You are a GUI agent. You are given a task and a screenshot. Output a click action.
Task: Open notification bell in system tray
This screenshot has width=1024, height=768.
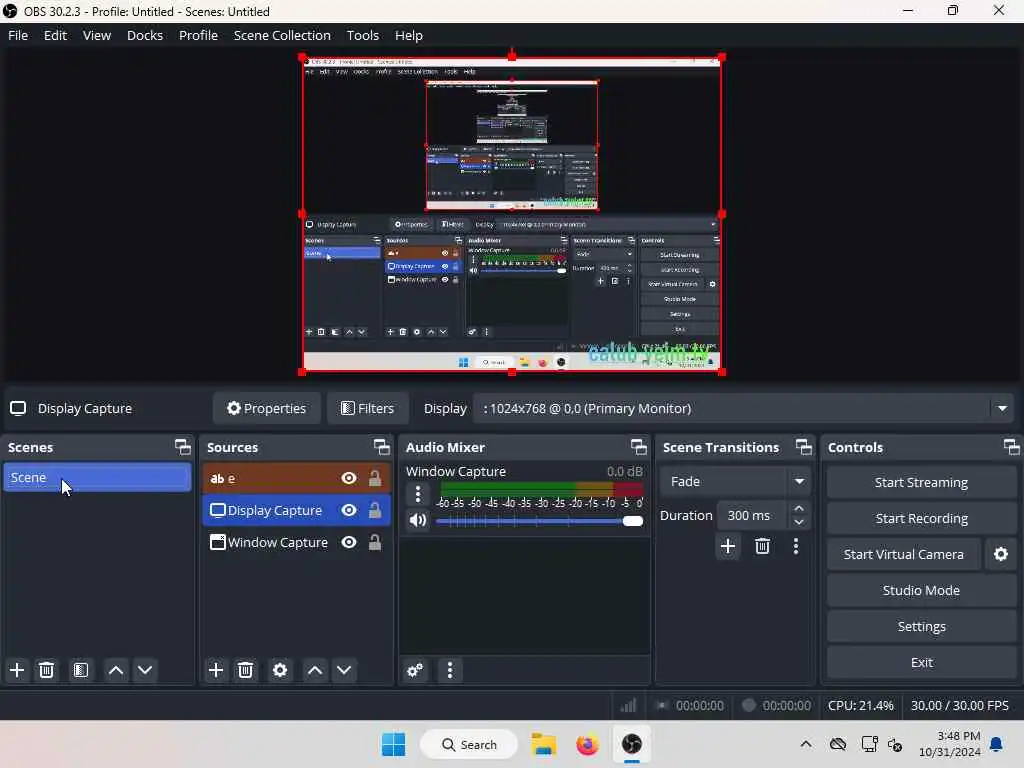(x=997, y=744)
